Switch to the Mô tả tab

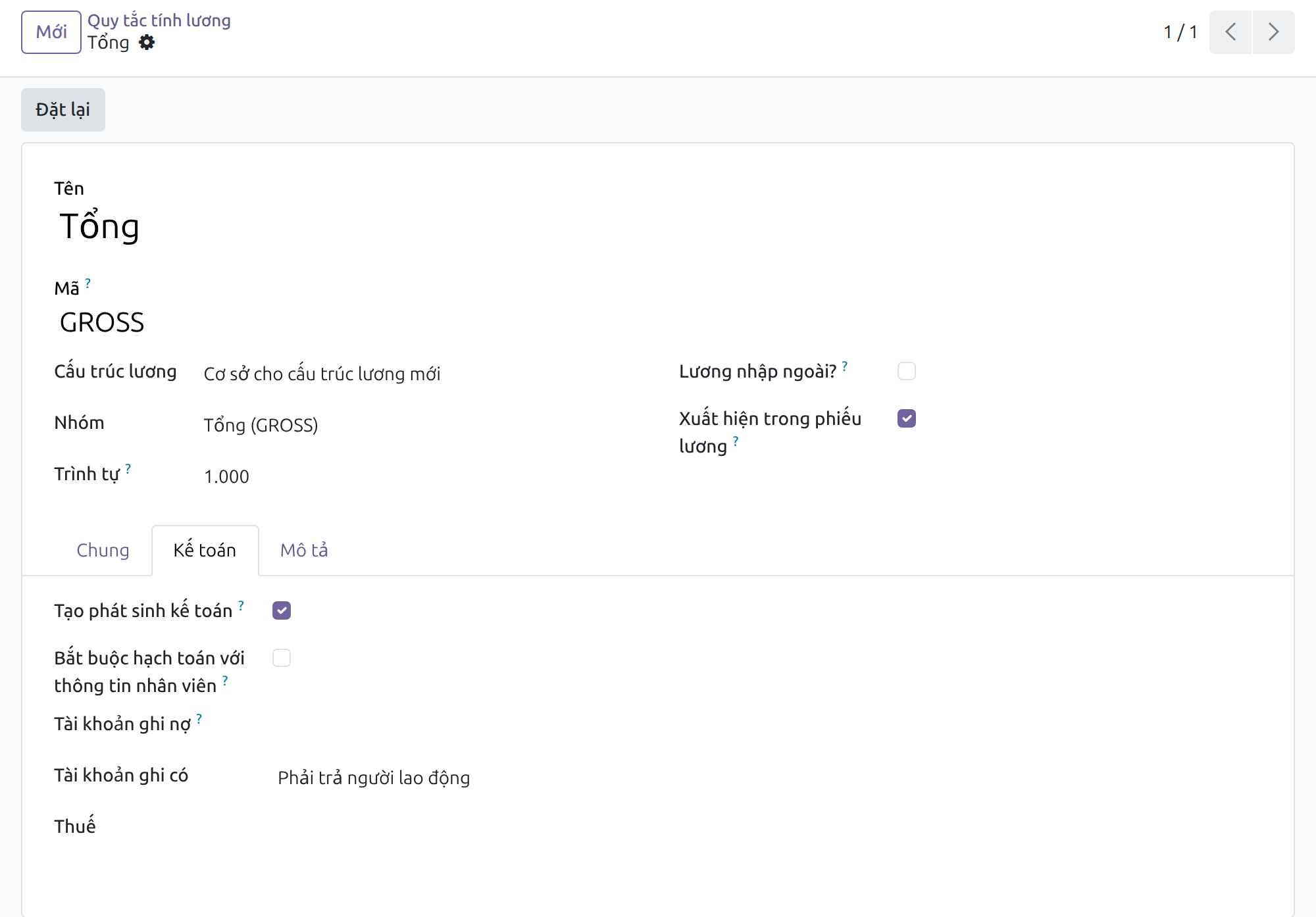(x=304, y=550)
